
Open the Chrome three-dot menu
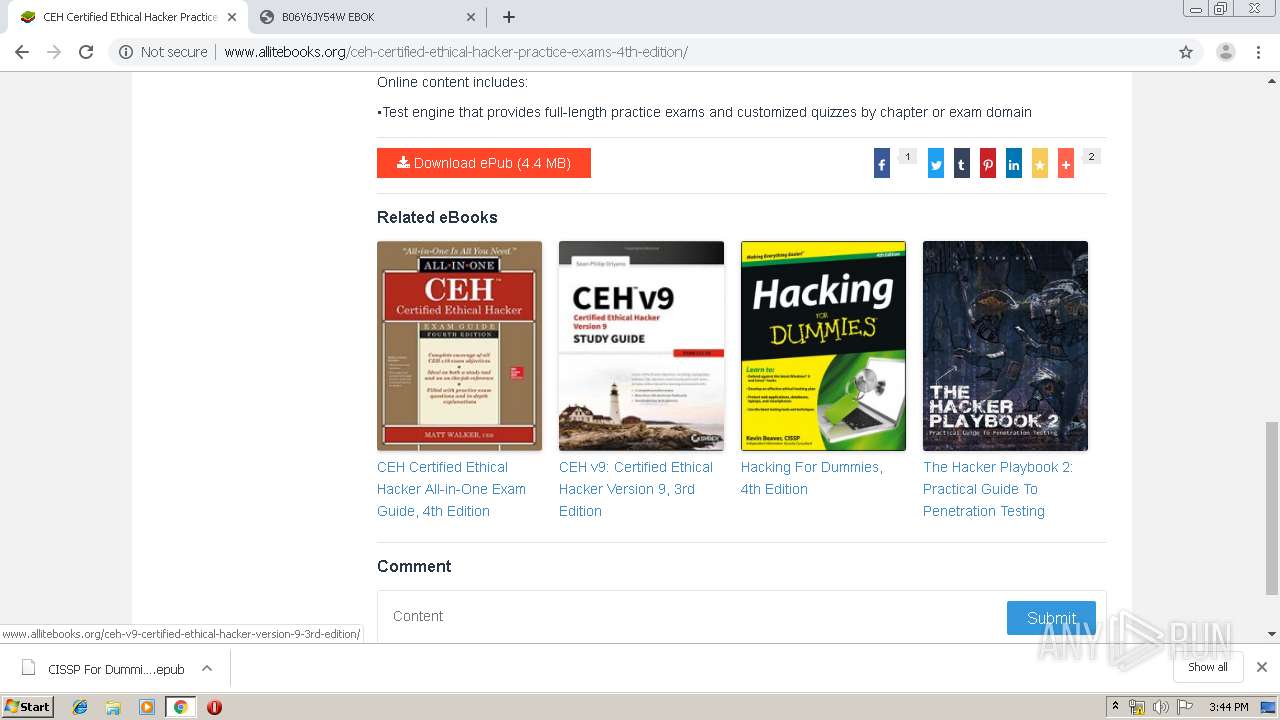point(1259,52)
